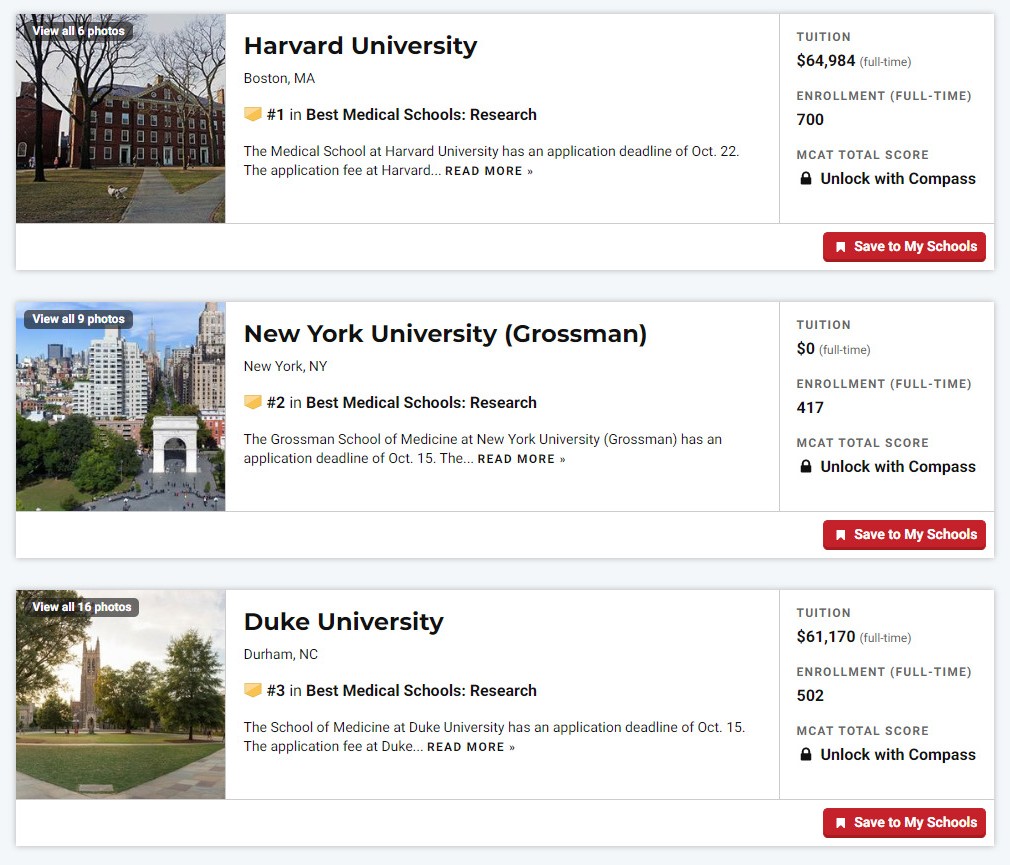Click the rank badge icon beside NYU's #2

coord(253,403)
